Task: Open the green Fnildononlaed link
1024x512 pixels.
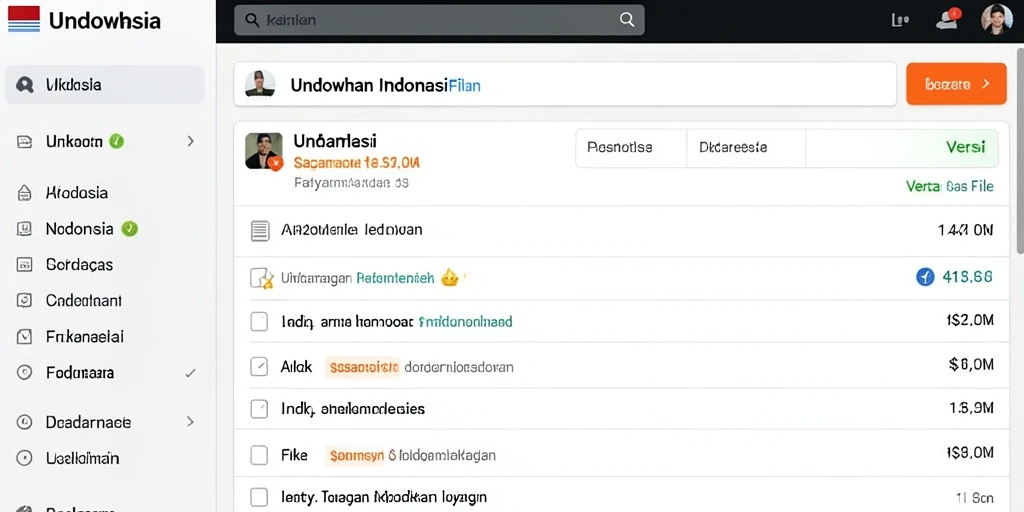Action: click(465, 321)
